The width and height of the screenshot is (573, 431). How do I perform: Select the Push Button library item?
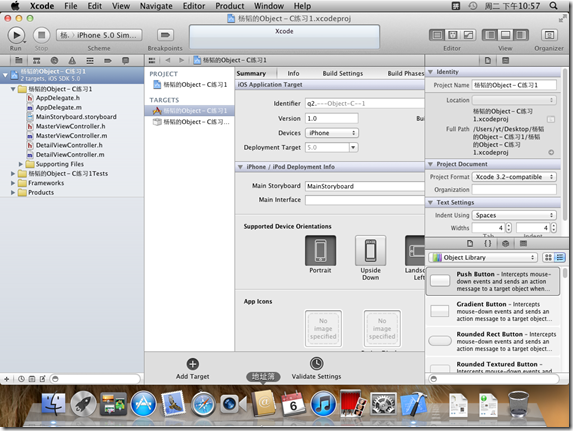493,281
